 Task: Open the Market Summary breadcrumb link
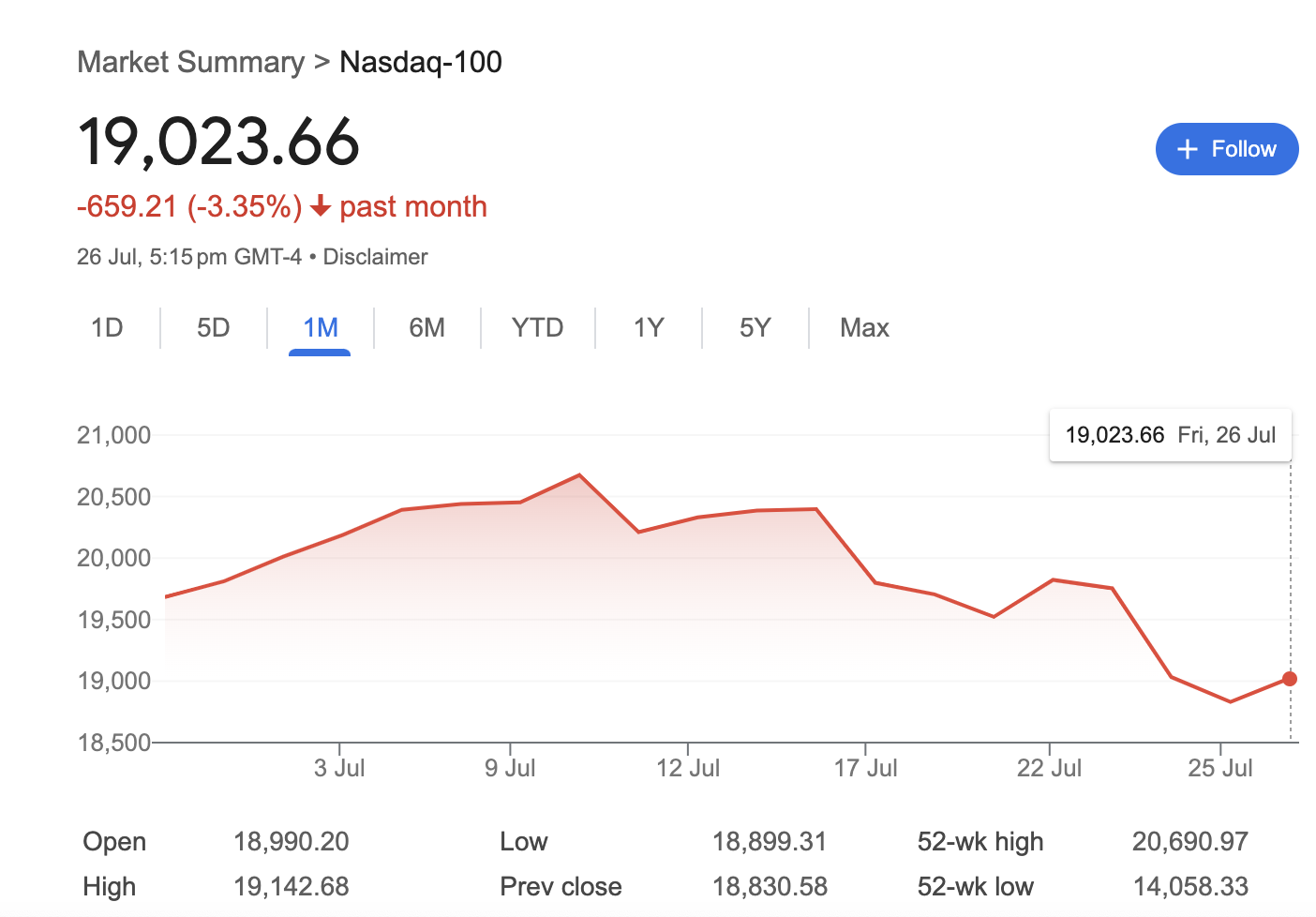[x=191, y=62]
